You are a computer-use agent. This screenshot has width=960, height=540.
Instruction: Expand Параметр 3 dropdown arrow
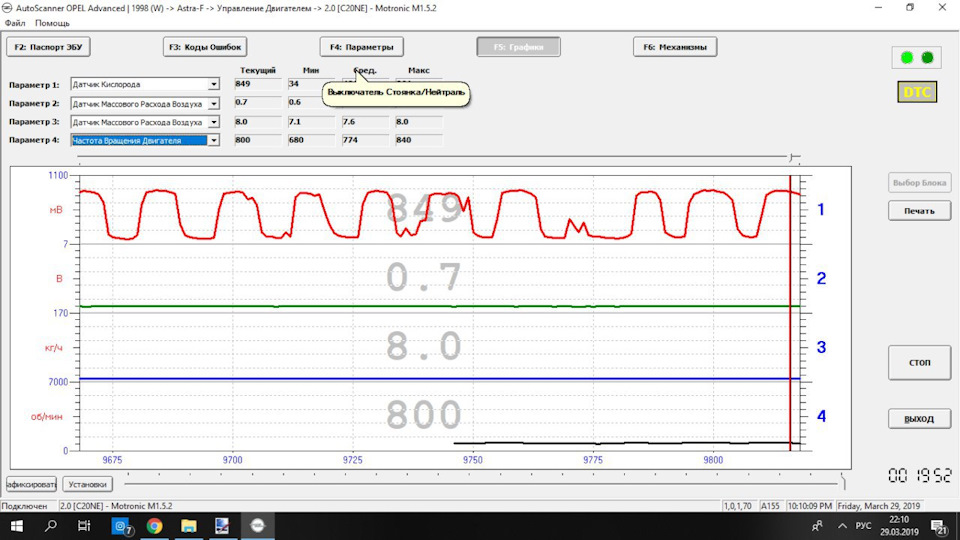(x=214, y=122)
